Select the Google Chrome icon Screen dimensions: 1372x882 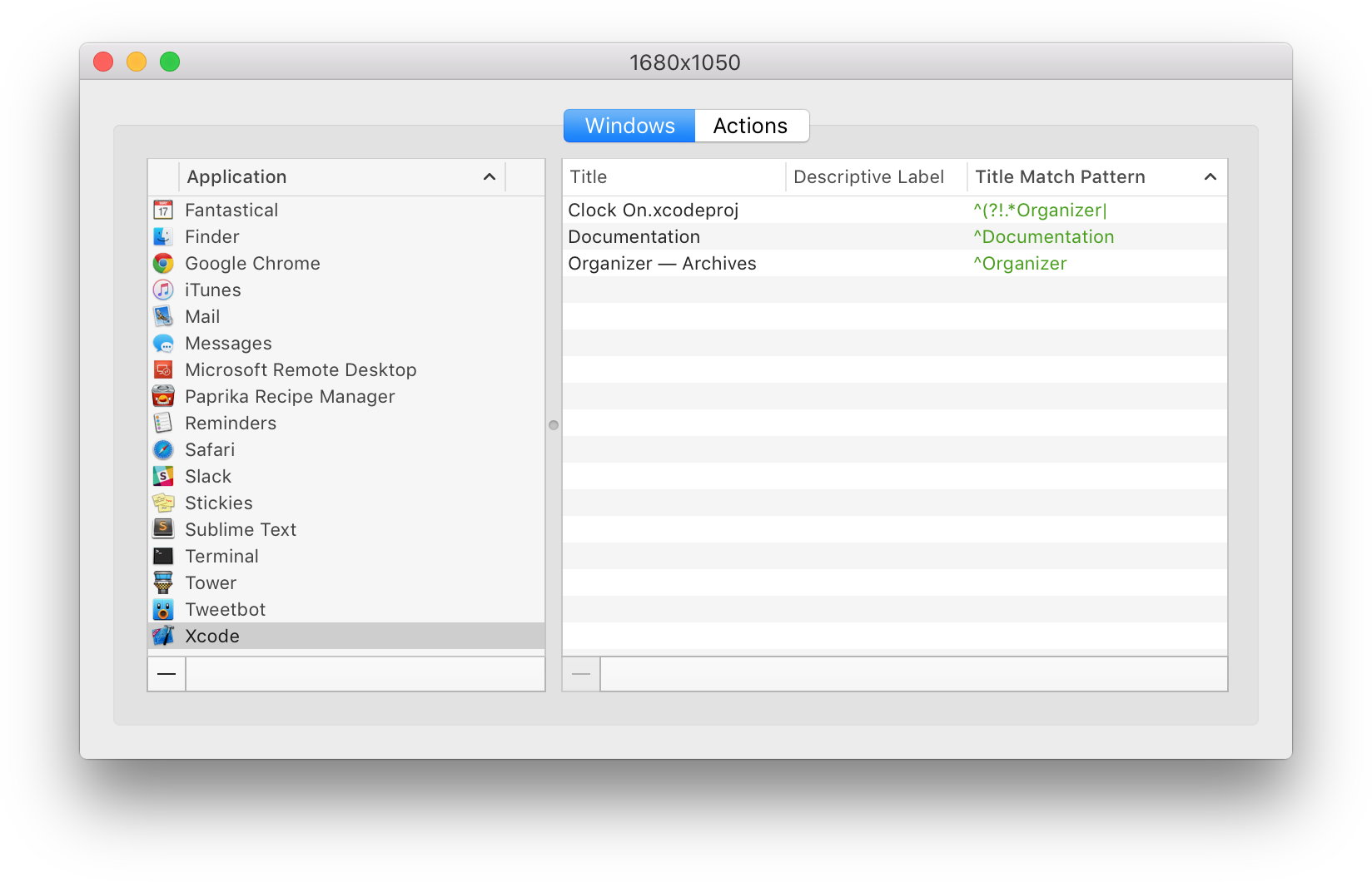pyautogui.click(x=163, y=263)
